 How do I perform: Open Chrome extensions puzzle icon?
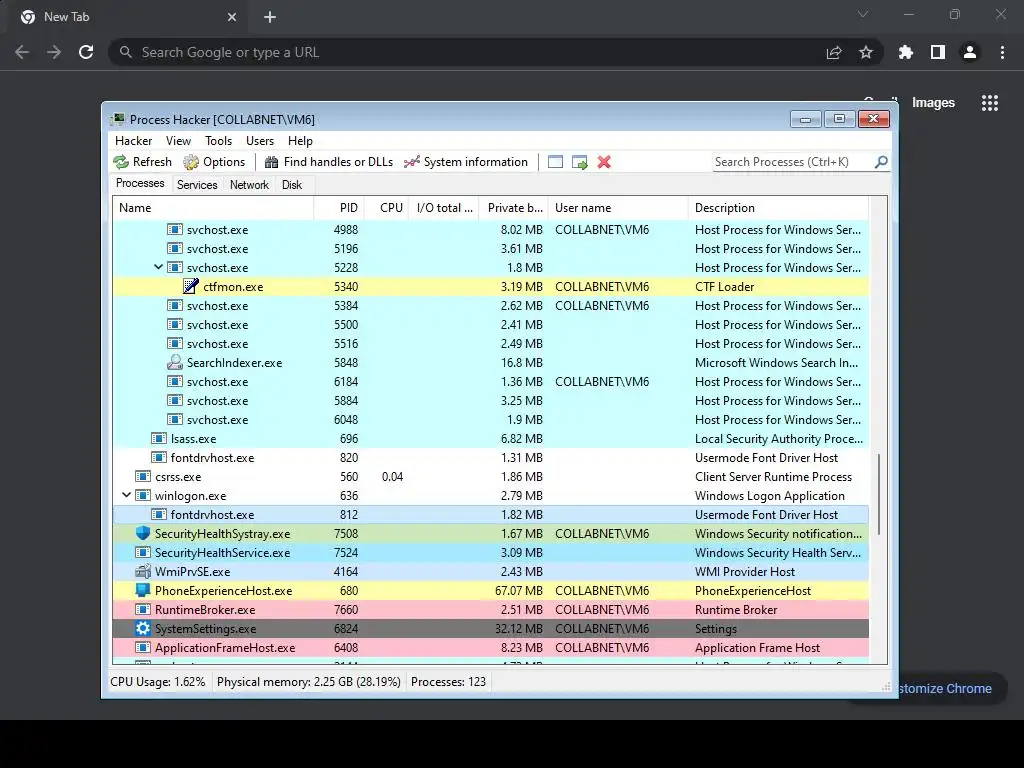[906, 52]
